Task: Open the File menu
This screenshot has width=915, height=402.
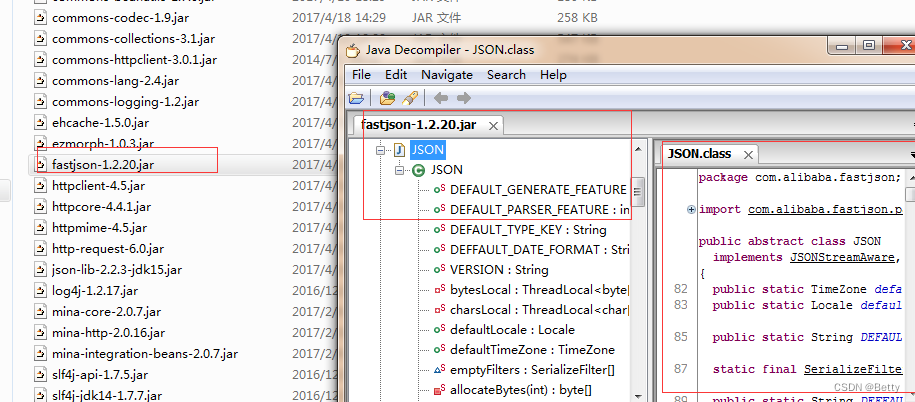Action: (361, 75)
